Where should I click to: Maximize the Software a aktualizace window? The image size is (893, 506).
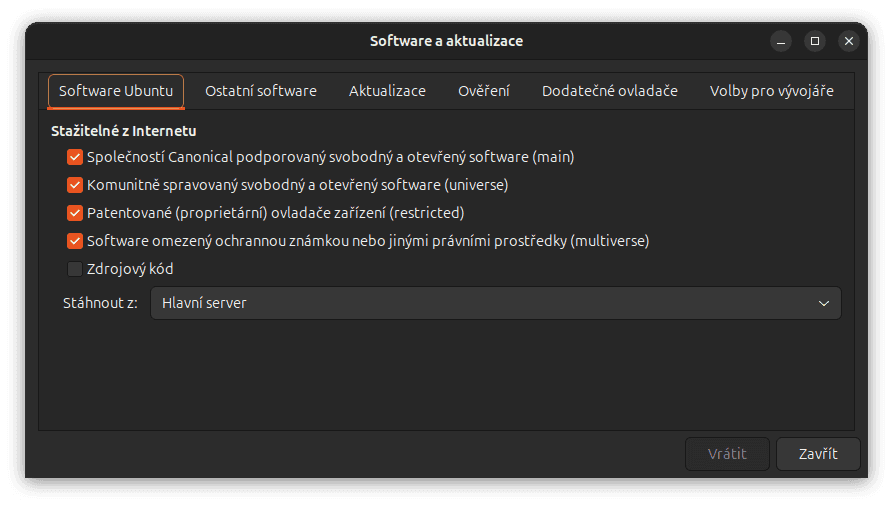pyautogui.click(x=815, y=41)
